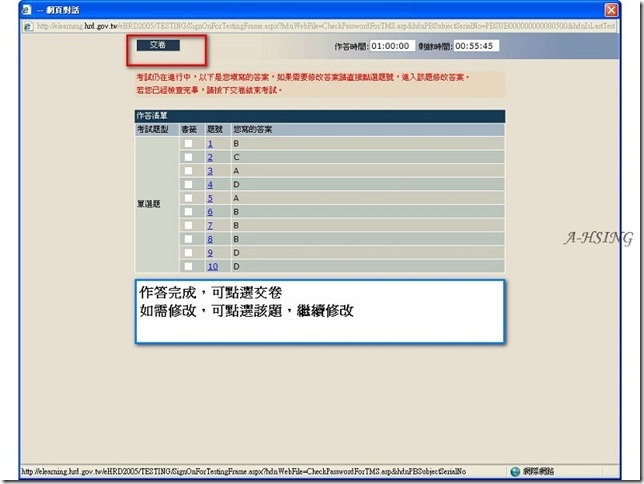Click answer C in question 2 row
Viewport: 644px width, 484px height.
pyautogui.click(x=236, y=157)
